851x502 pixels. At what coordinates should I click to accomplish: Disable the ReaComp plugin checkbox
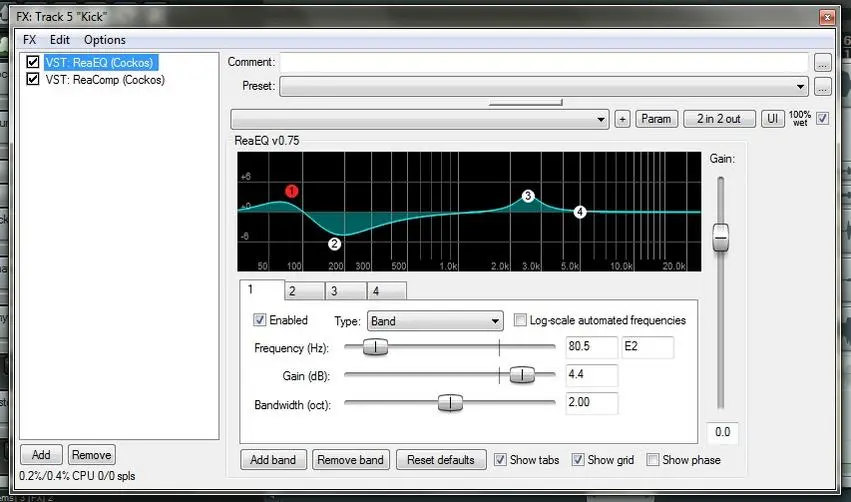[x=33, y=80]
